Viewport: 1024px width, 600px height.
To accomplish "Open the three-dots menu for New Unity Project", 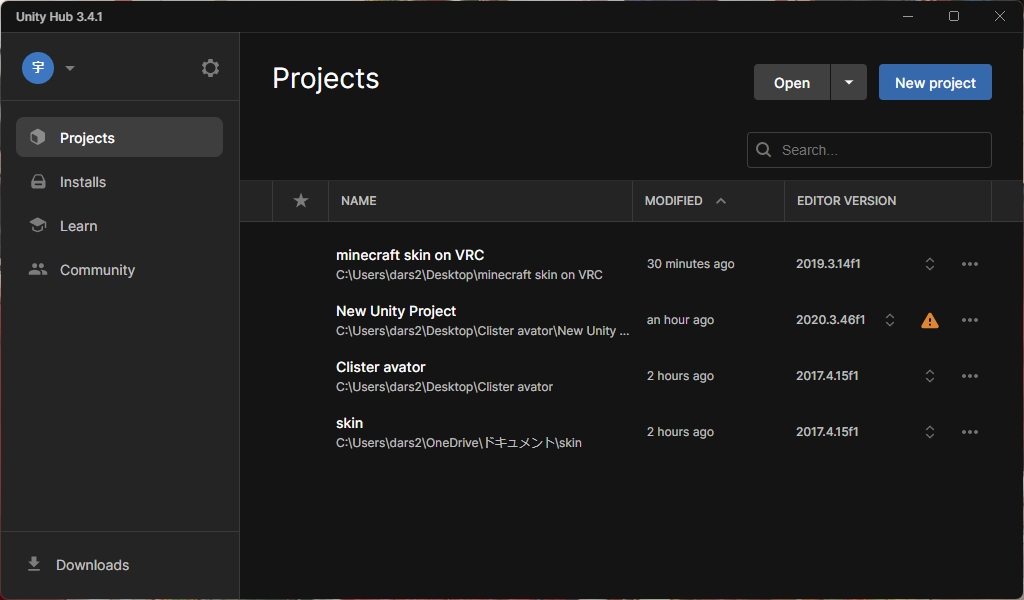I will (970, 320).
